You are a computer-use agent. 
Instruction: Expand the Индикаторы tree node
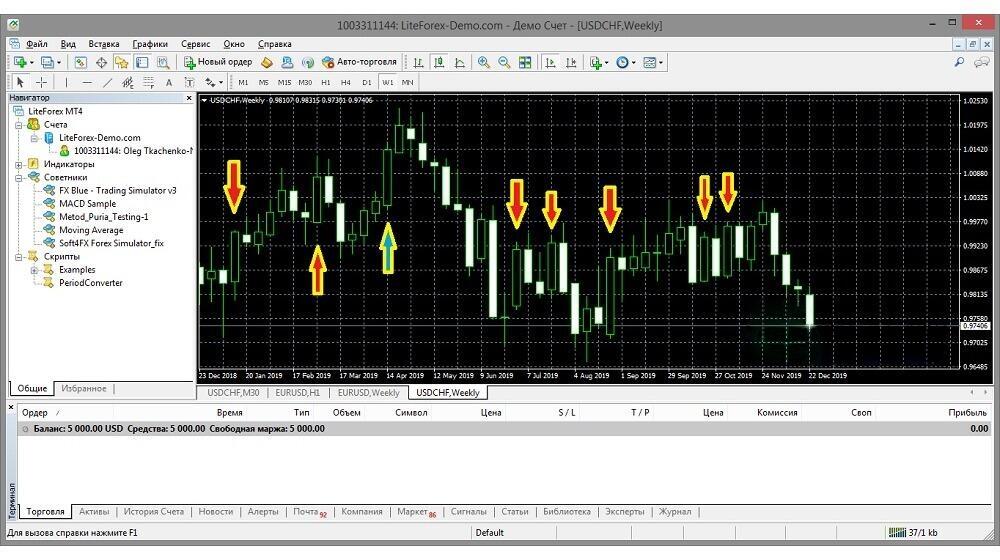click(20, 164)
